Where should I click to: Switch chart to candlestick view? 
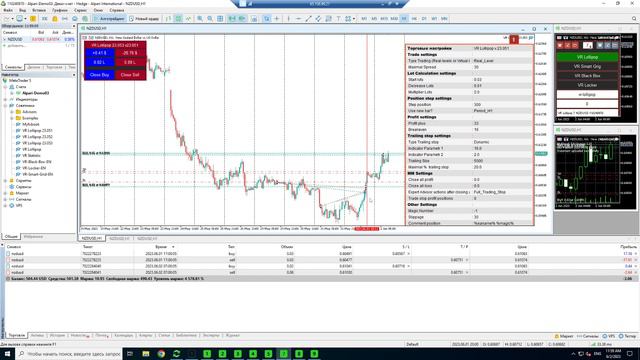[178, 18]
